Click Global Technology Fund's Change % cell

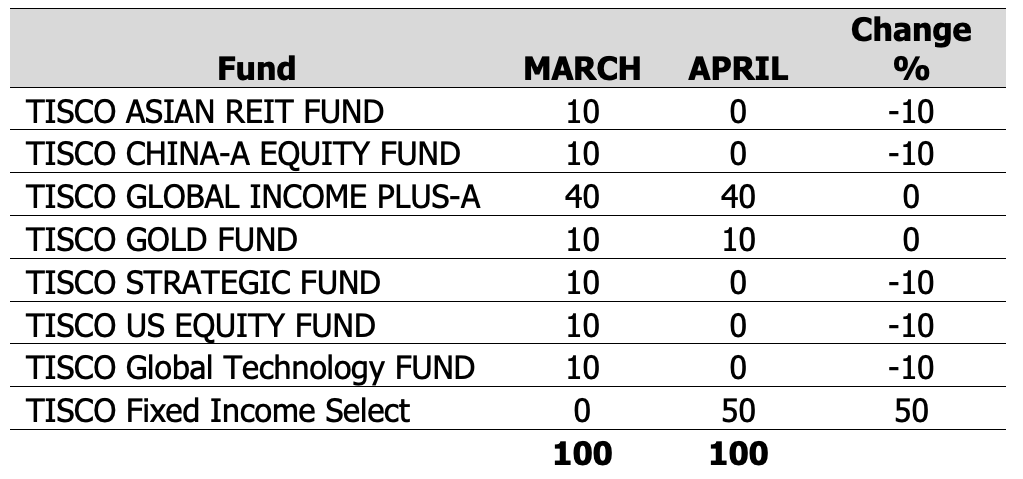pos(910,368)
